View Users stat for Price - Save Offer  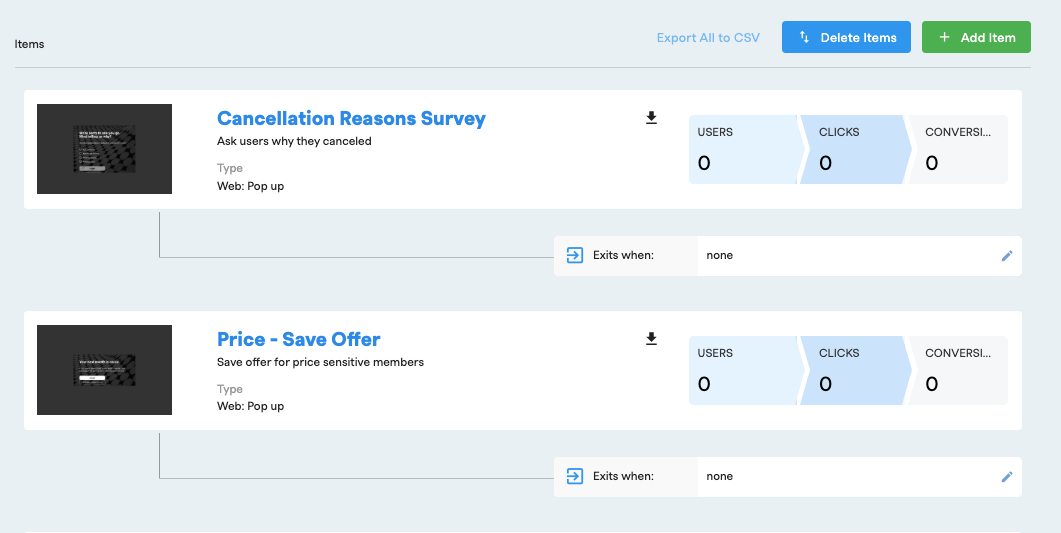(742, 371)
